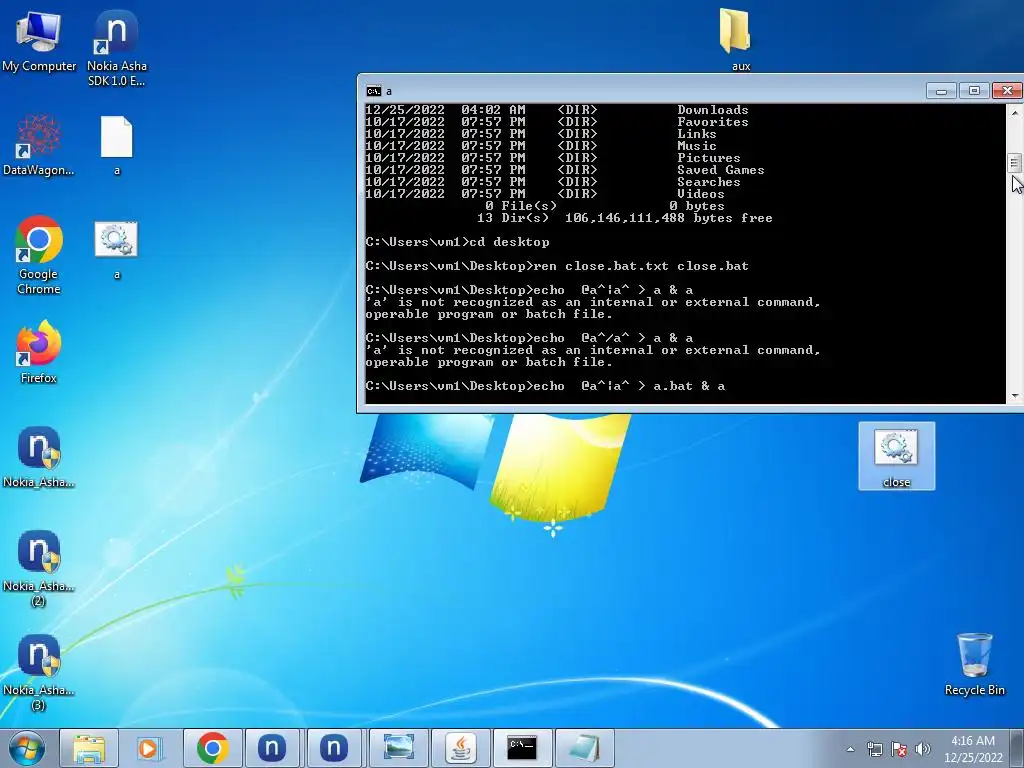
Task: Open Chrome from the taskbar
Action: (x=212, y=748)
